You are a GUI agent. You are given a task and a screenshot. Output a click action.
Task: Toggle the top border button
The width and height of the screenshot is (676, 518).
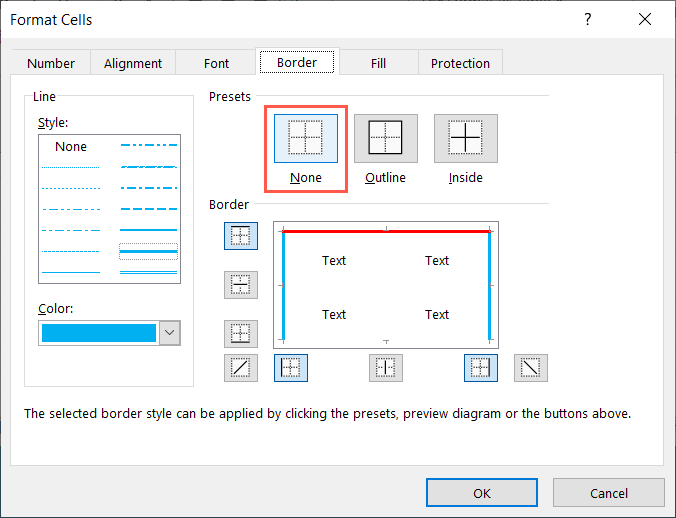(x=241, y=236)
